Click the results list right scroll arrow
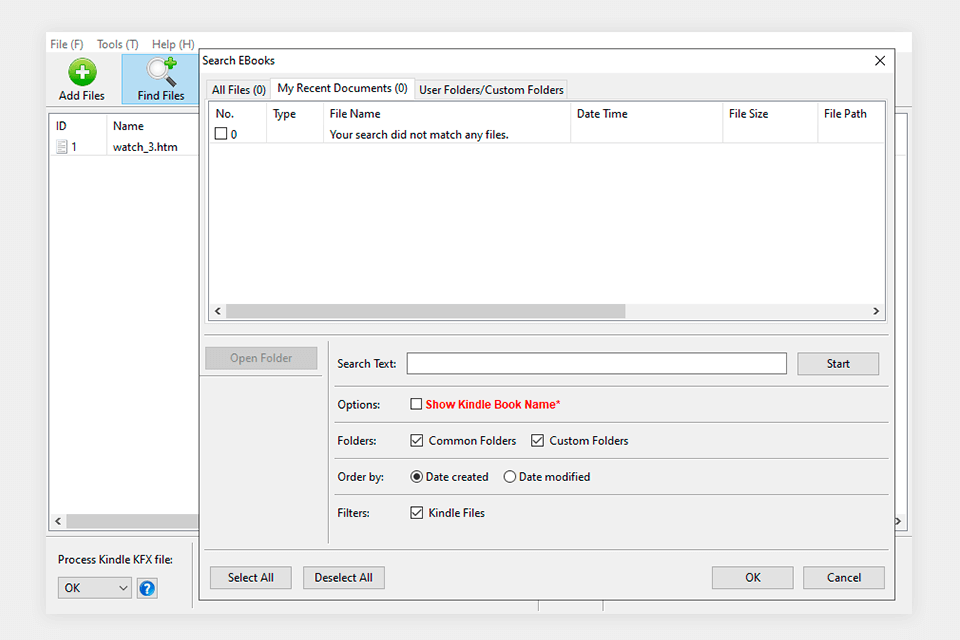 coord(876,311)
